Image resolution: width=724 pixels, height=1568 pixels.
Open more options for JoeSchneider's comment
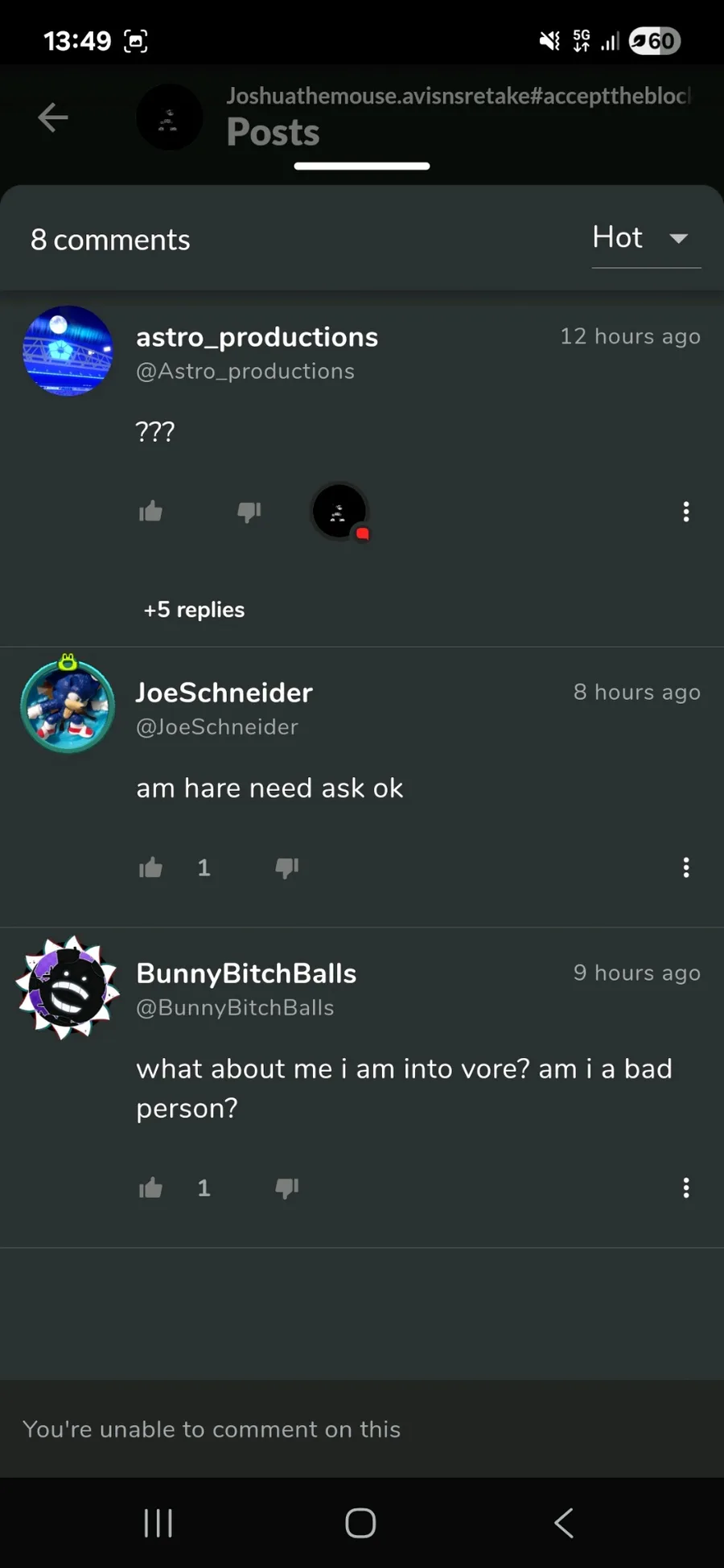[686, 867]
